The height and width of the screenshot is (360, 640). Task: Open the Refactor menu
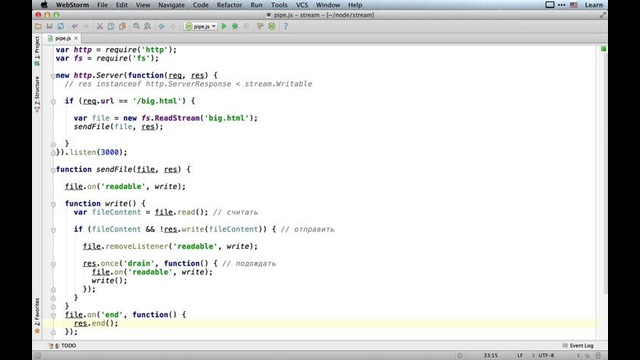229,5
